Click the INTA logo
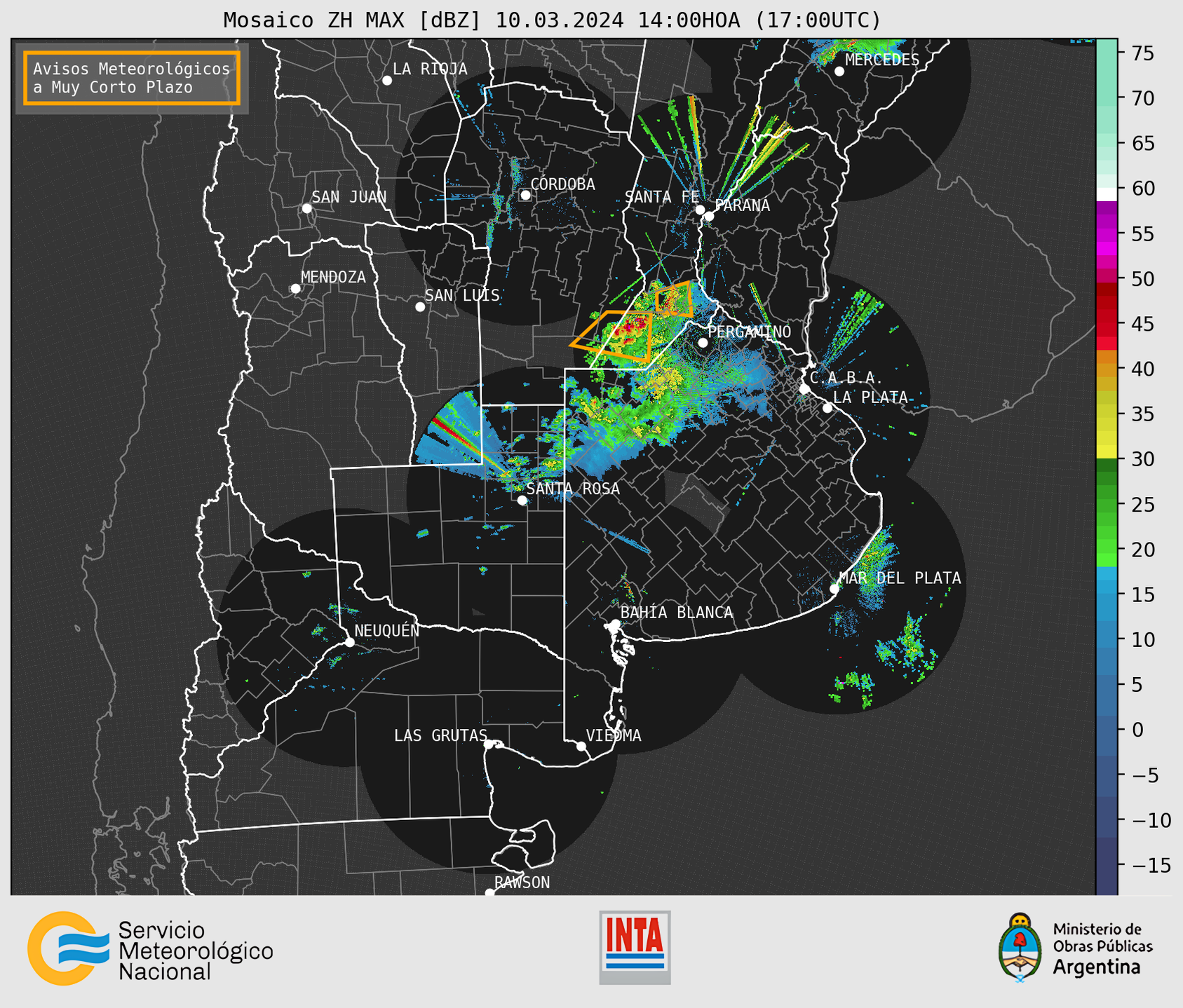1183x1008 pixels. point(635,947)
